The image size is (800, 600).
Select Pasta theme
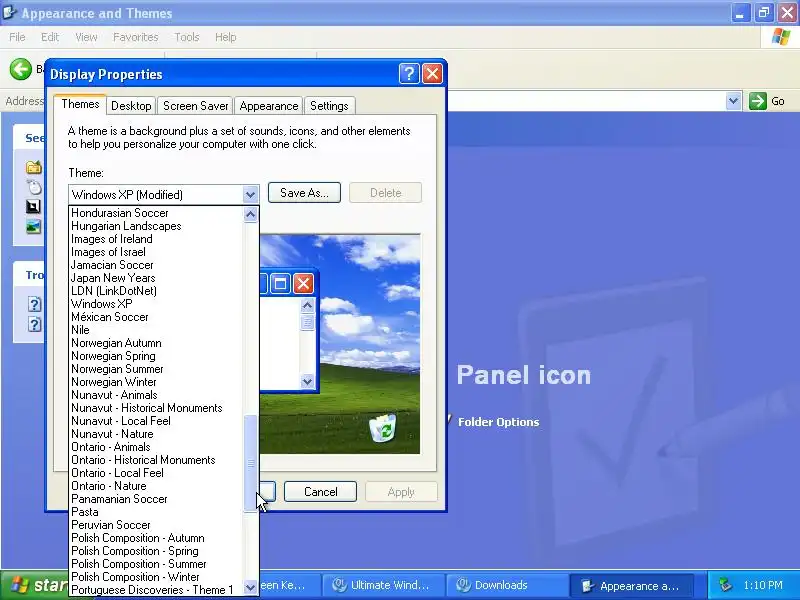pyautogui.click(x=156, y=512)
